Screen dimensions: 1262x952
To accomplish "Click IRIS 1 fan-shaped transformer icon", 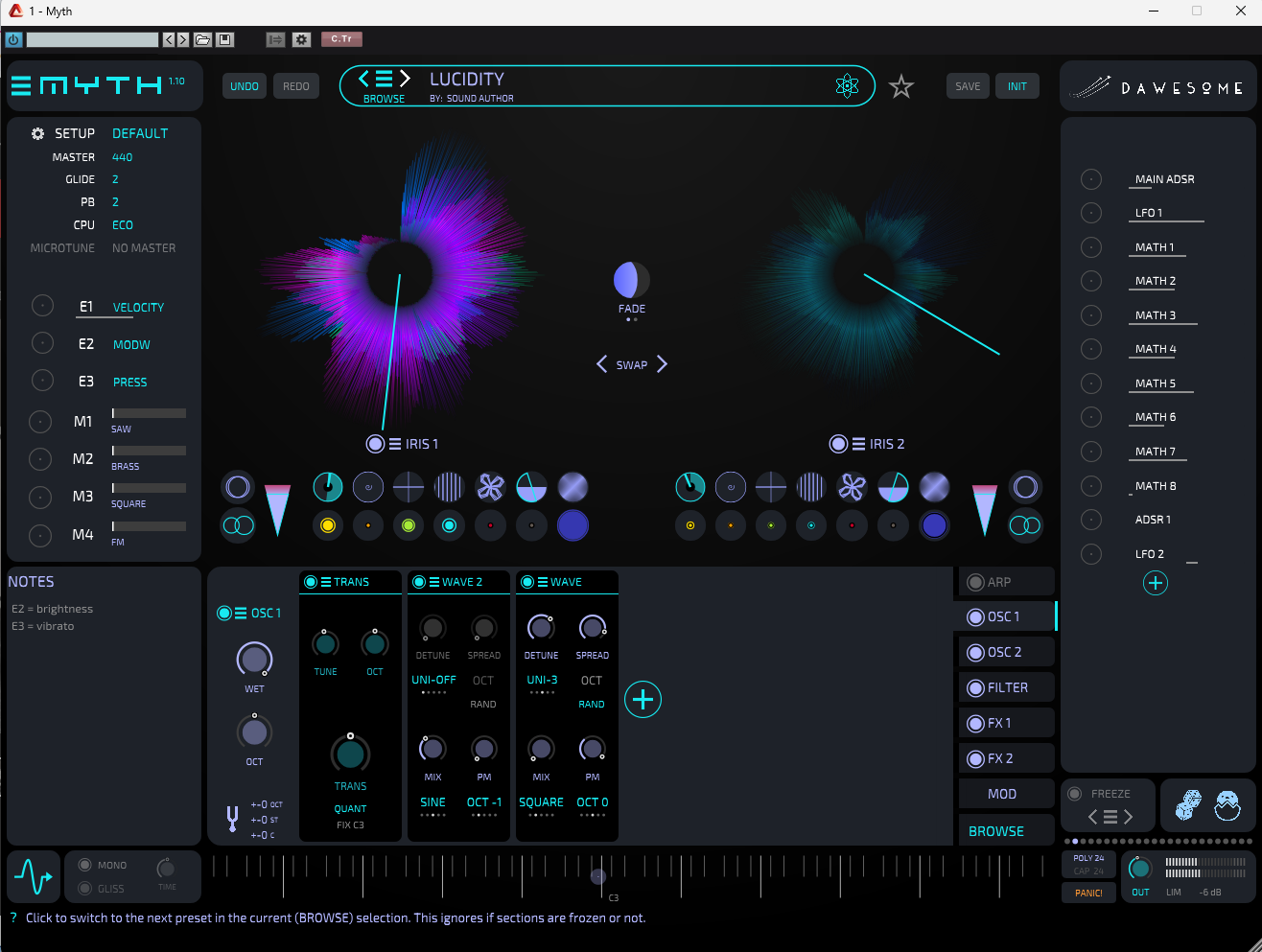I will coord(490,487).
